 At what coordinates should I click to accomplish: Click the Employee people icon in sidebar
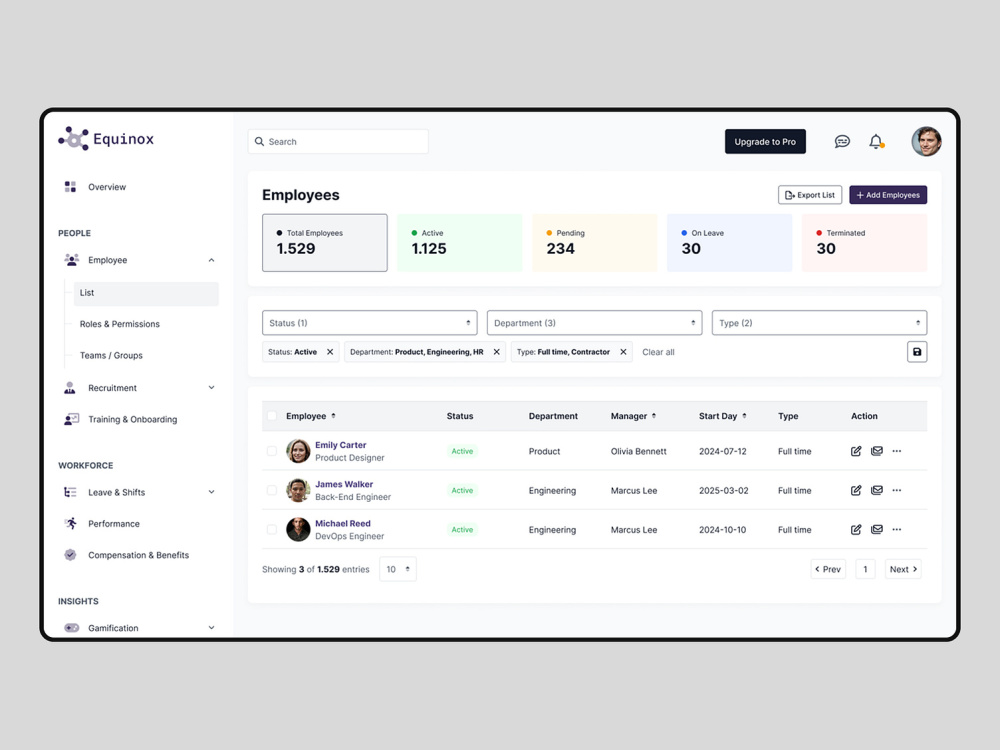pyautogui.click(x=71, y=260)
